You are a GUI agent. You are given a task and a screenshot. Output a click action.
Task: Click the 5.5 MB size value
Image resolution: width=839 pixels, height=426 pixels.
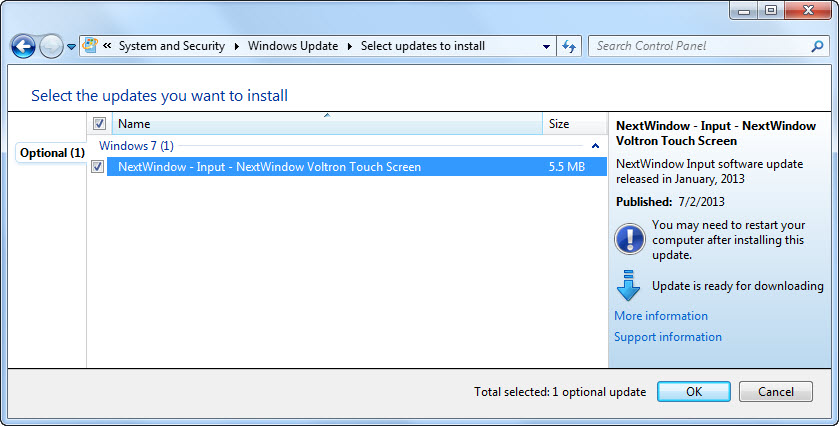coord(567,166)
